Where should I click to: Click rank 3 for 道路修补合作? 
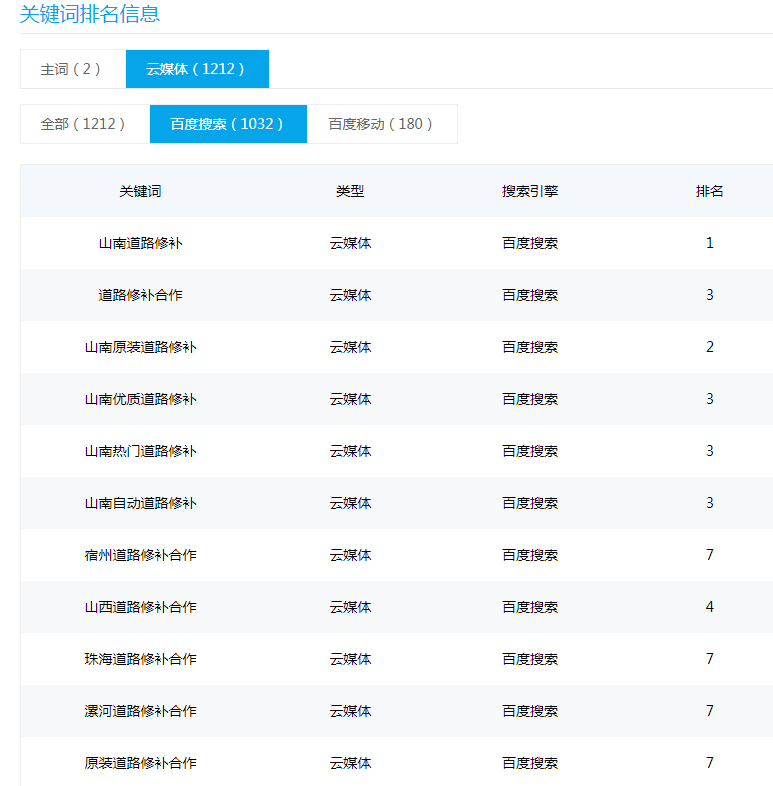pos(709,295)
